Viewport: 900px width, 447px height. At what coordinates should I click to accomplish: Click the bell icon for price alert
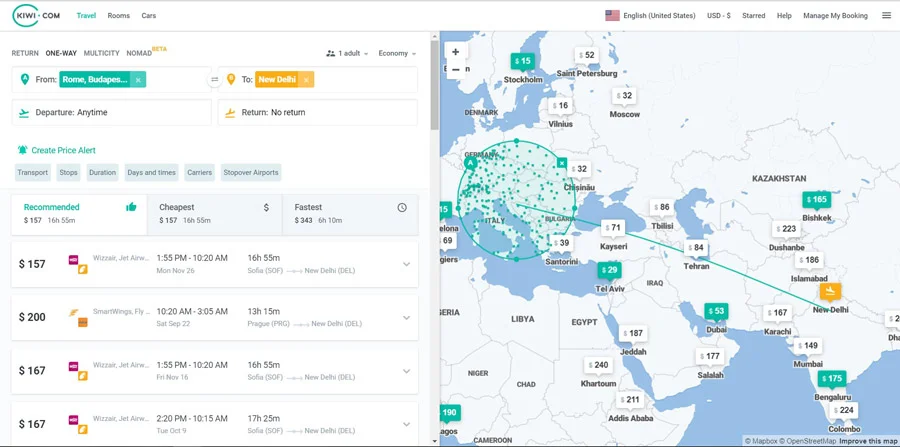[x=22, y=150]
